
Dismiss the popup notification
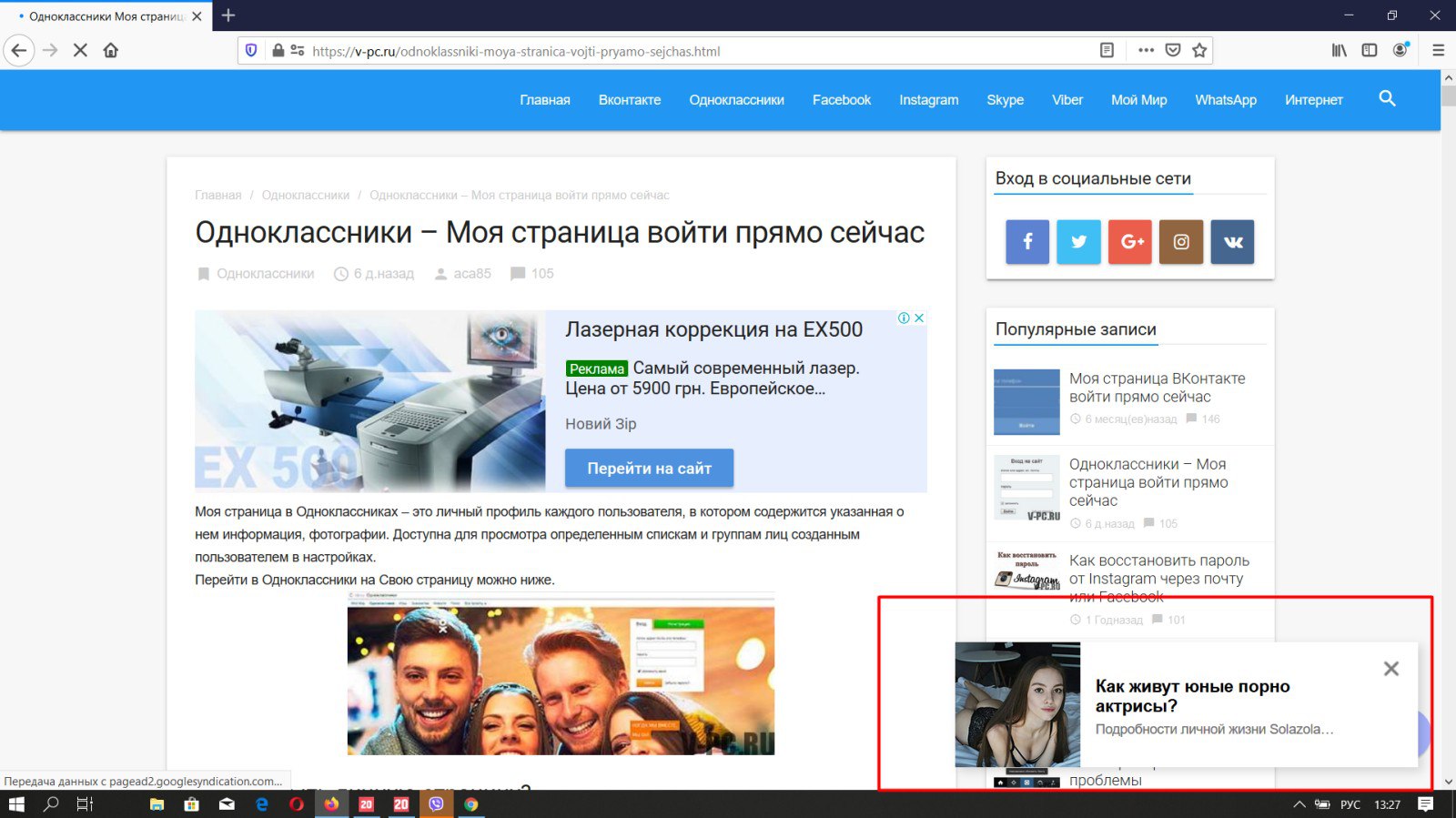1391,669
